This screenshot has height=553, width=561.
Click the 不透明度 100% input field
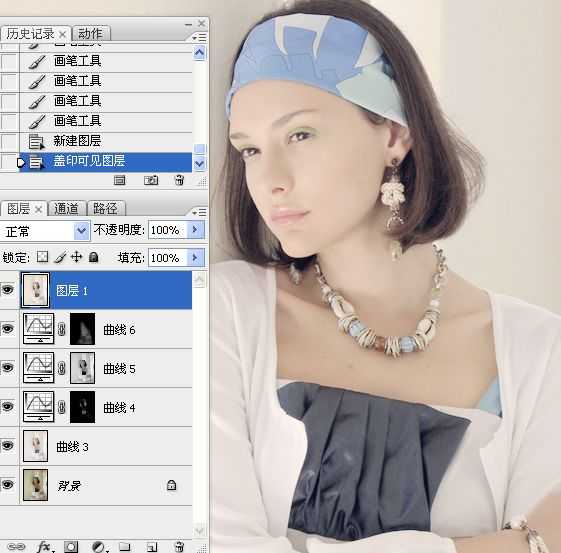[x=167, y=230]
